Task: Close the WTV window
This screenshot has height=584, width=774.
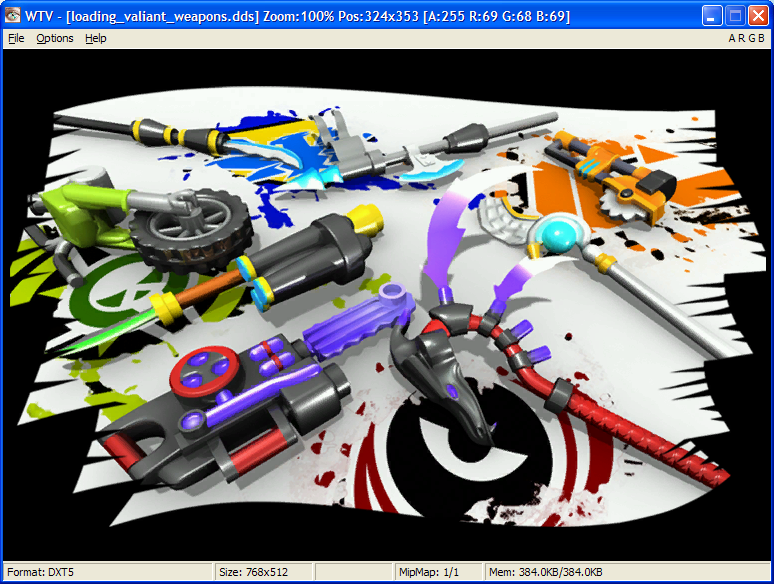Action: click(x=758, y=16)
